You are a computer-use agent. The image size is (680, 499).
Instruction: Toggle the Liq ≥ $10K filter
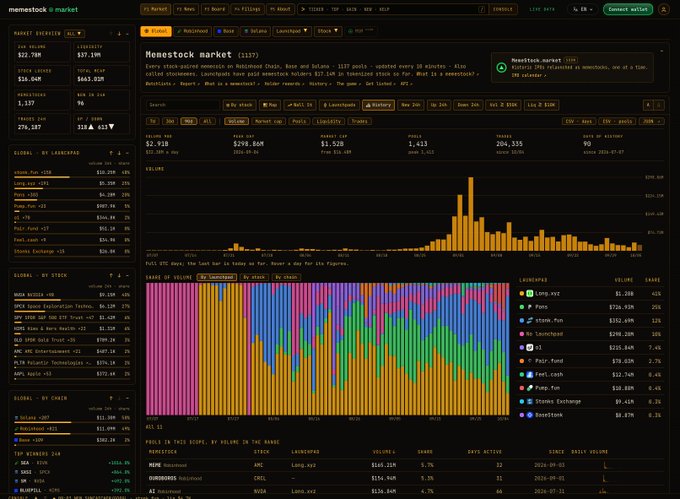(541, 105)
